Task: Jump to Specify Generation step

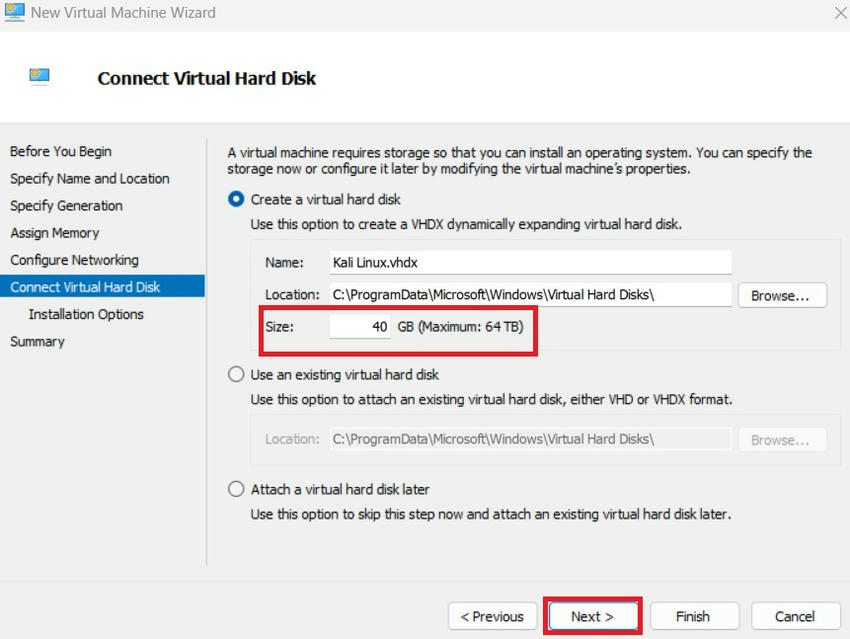Action: click(67, 206)
